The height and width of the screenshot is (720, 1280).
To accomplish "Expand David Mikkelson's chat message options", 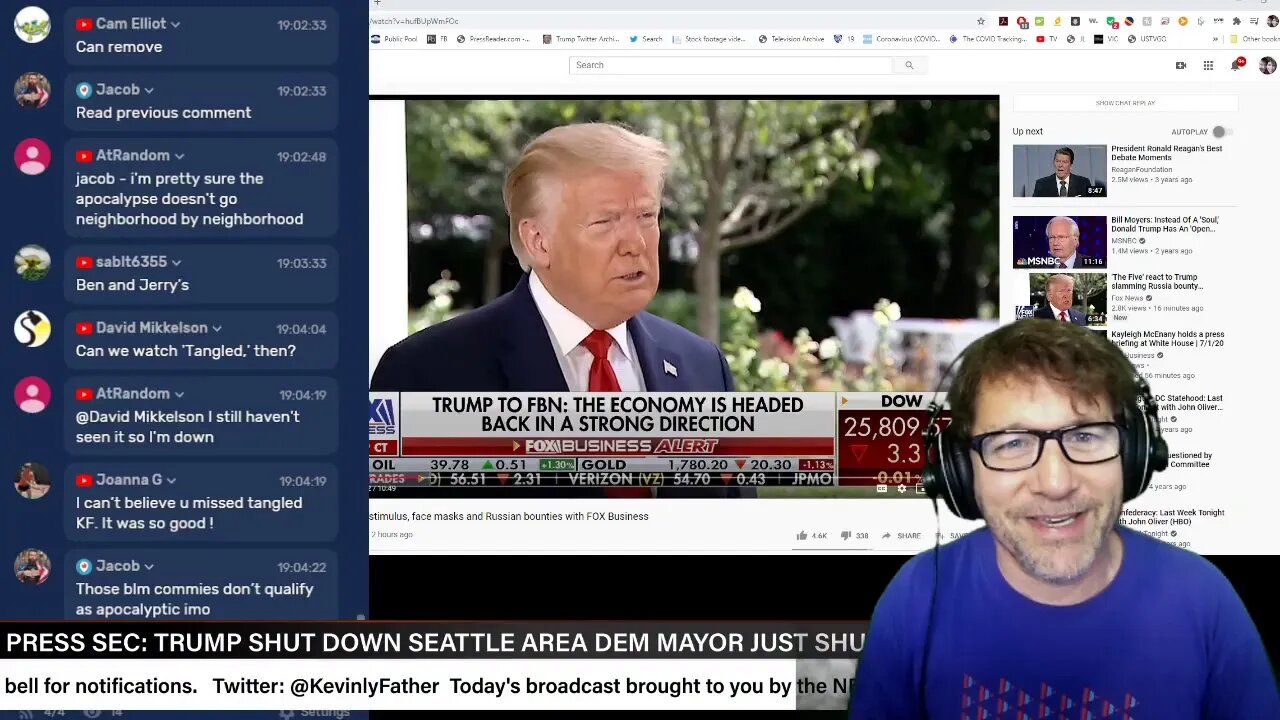I will click(217, 328).
